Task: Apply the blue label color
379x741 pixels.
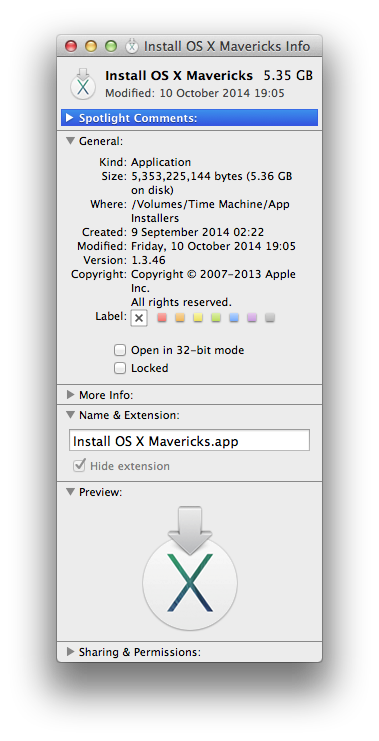Action: tap(234, 317)
